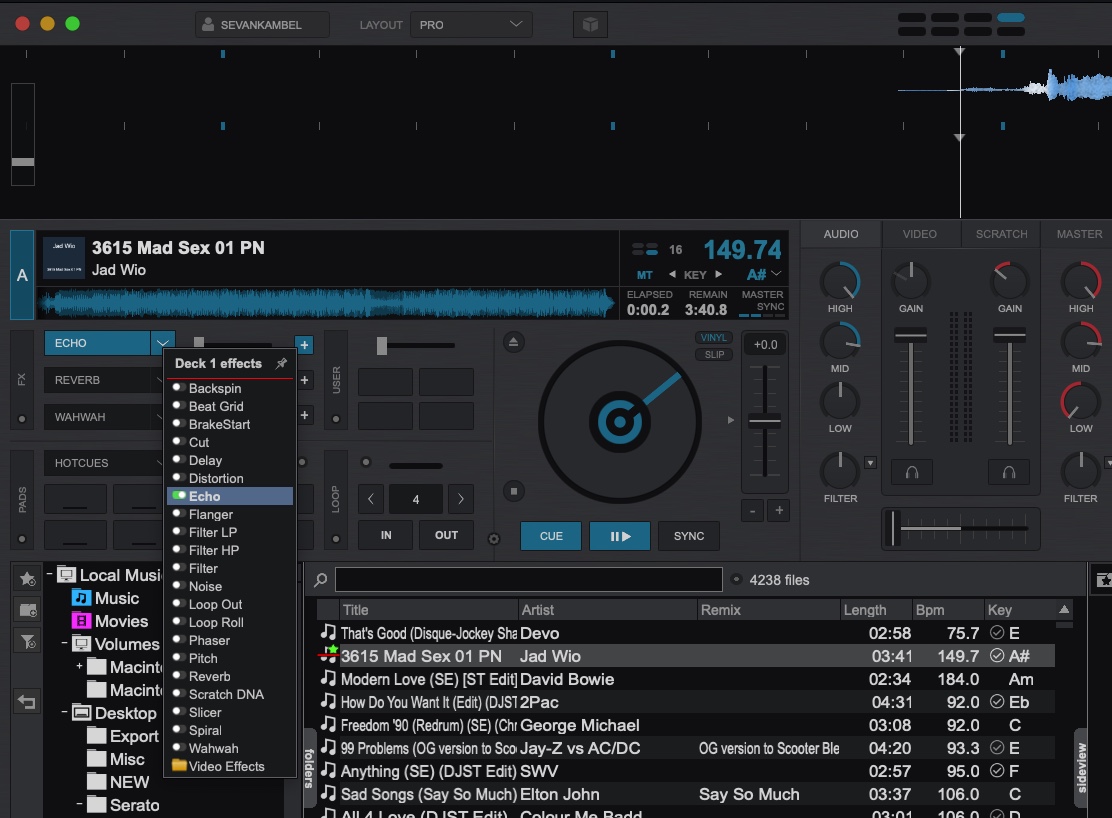1112x818 pixels.
Task: Open the HOTCUES pads dropdown
Action: [x=160, y=463]
